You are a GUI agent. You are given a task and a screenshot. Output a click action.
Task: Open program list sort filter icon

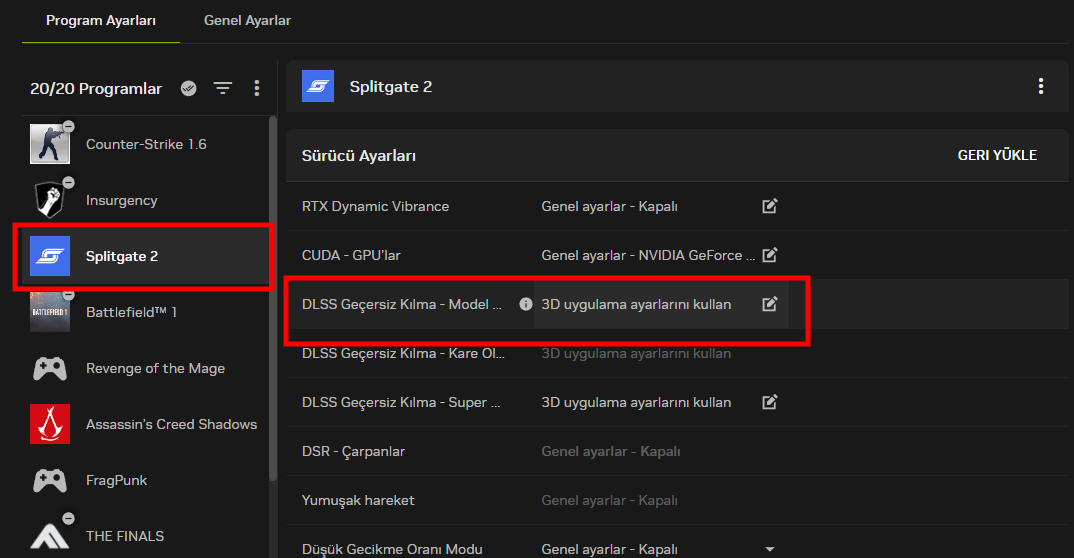[223, 88]
